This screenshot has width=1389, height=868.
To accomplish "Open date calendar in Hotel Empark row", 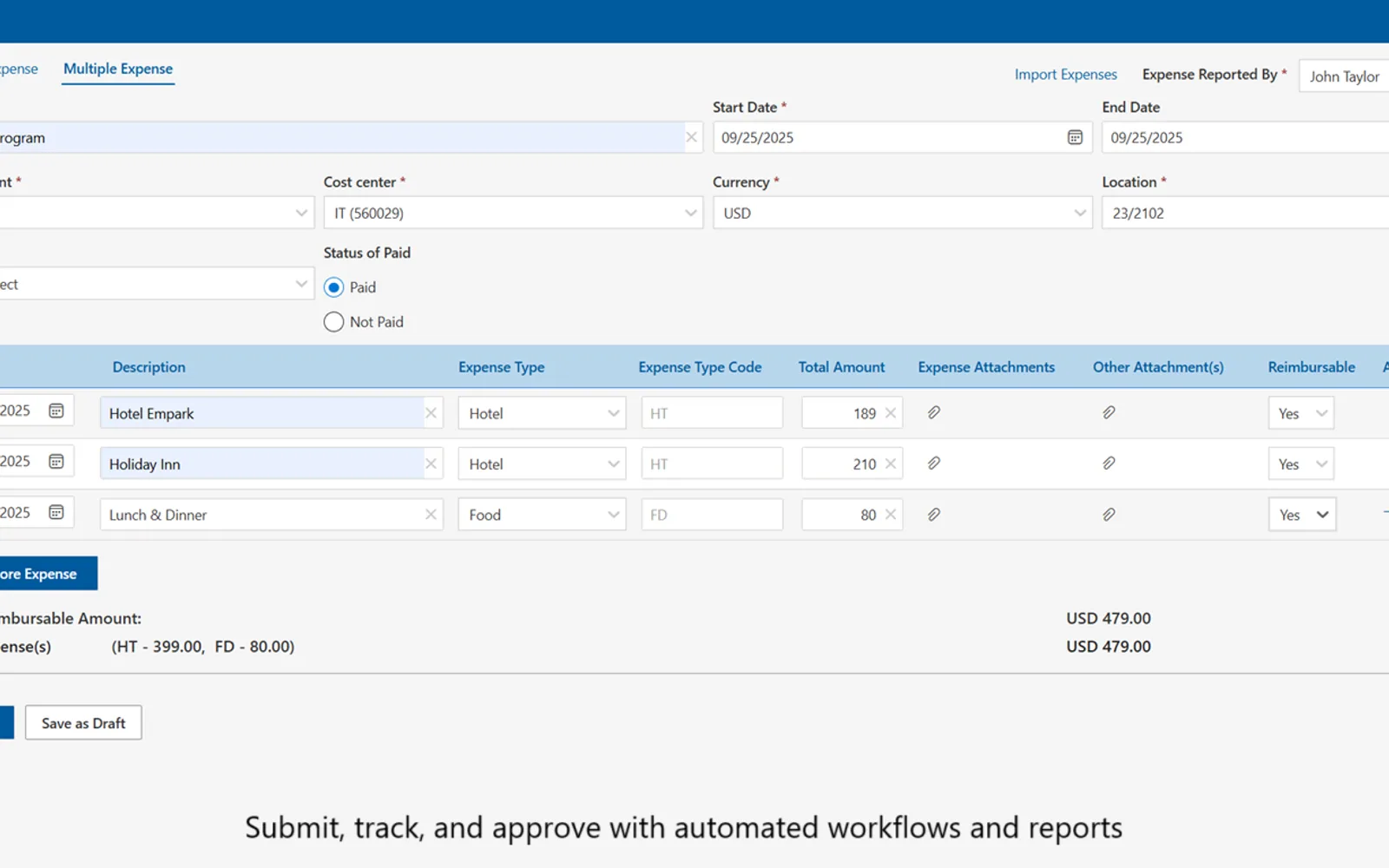I will coord(56,411).
